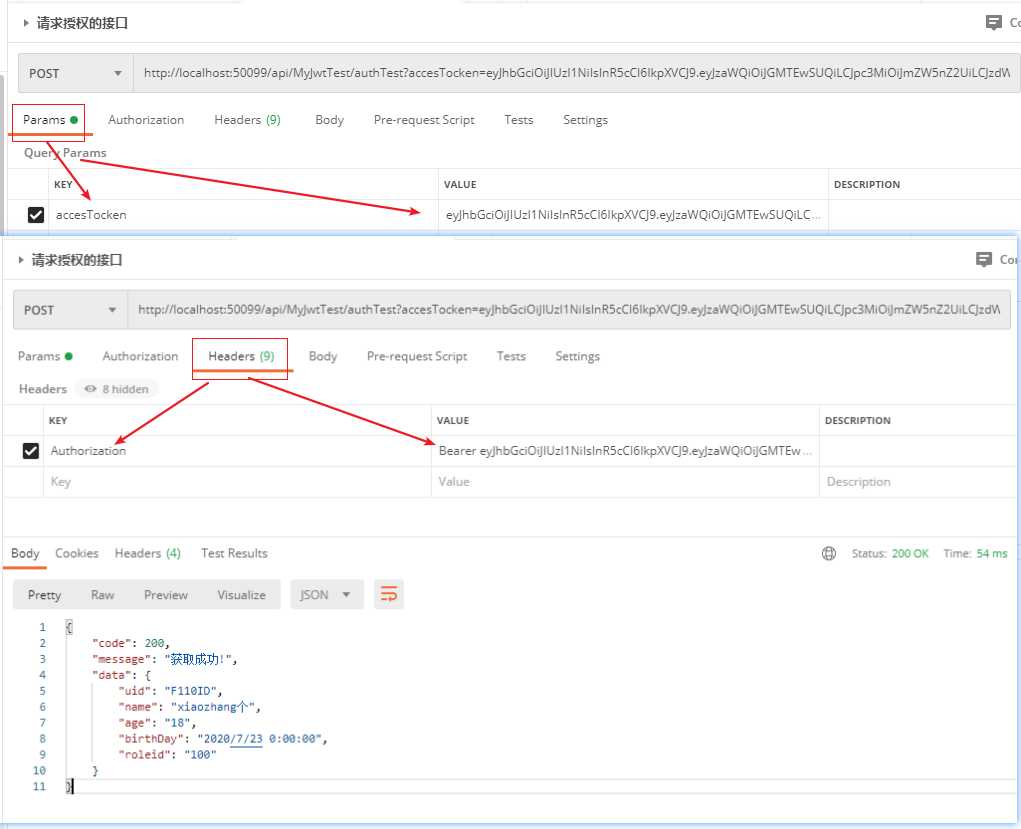
Task: Click the "age": "18" line
Action: (x=157, y=723)
